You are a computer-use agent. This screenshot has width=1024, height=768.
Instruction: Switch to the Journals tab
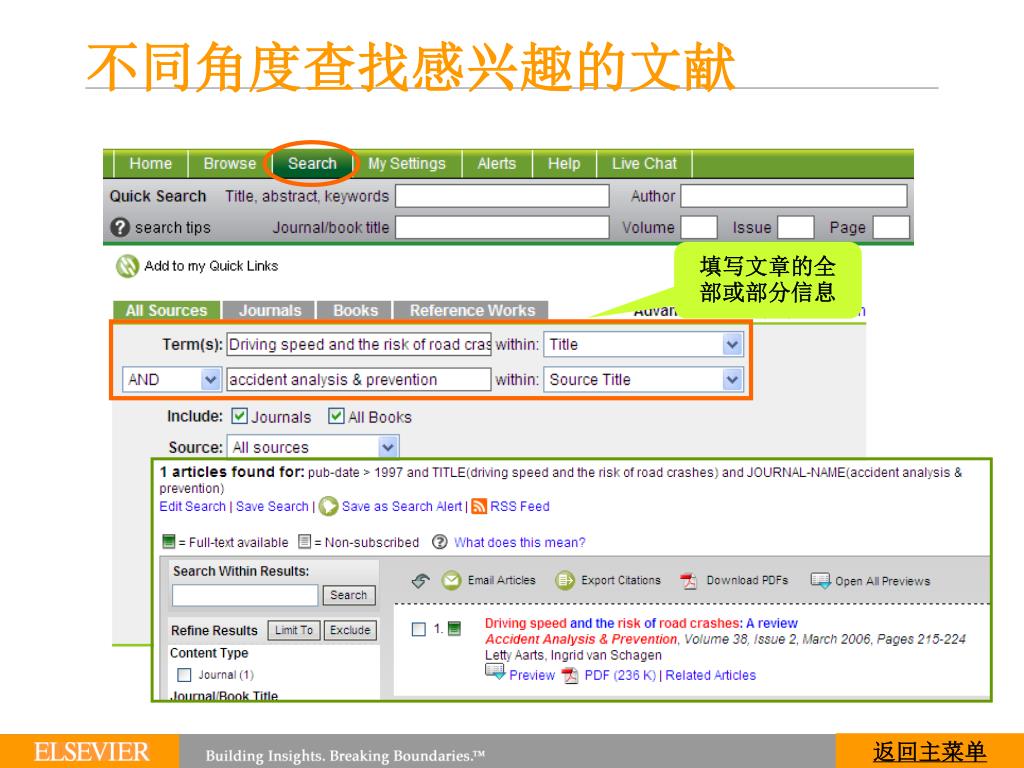[x=270, y=310]
